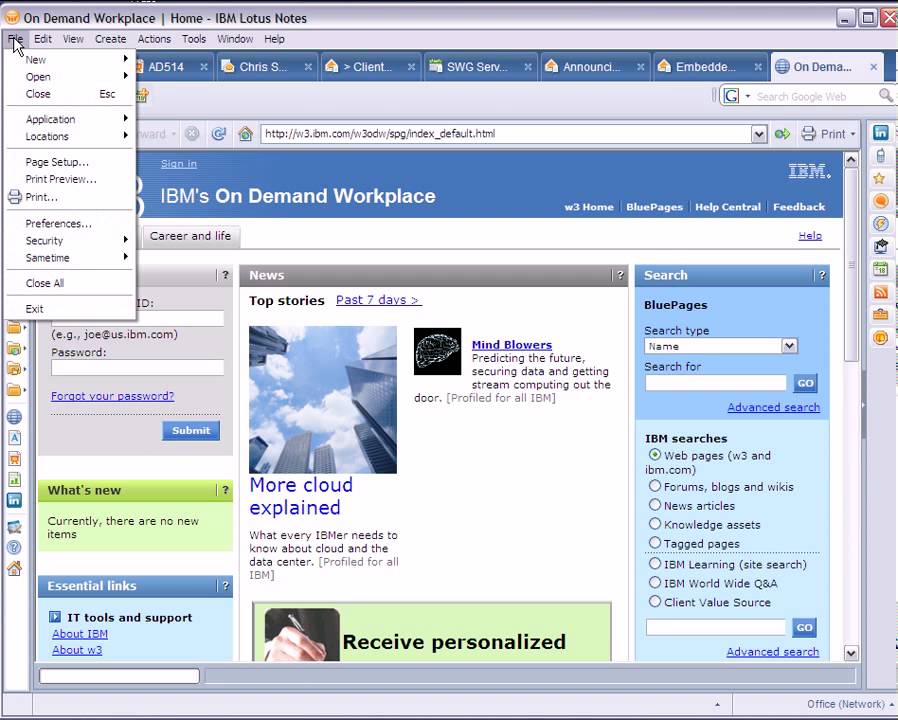Expand the Application submenu
Screen dimensions: 898x720
pyautogui.click(x=69, y=119)
